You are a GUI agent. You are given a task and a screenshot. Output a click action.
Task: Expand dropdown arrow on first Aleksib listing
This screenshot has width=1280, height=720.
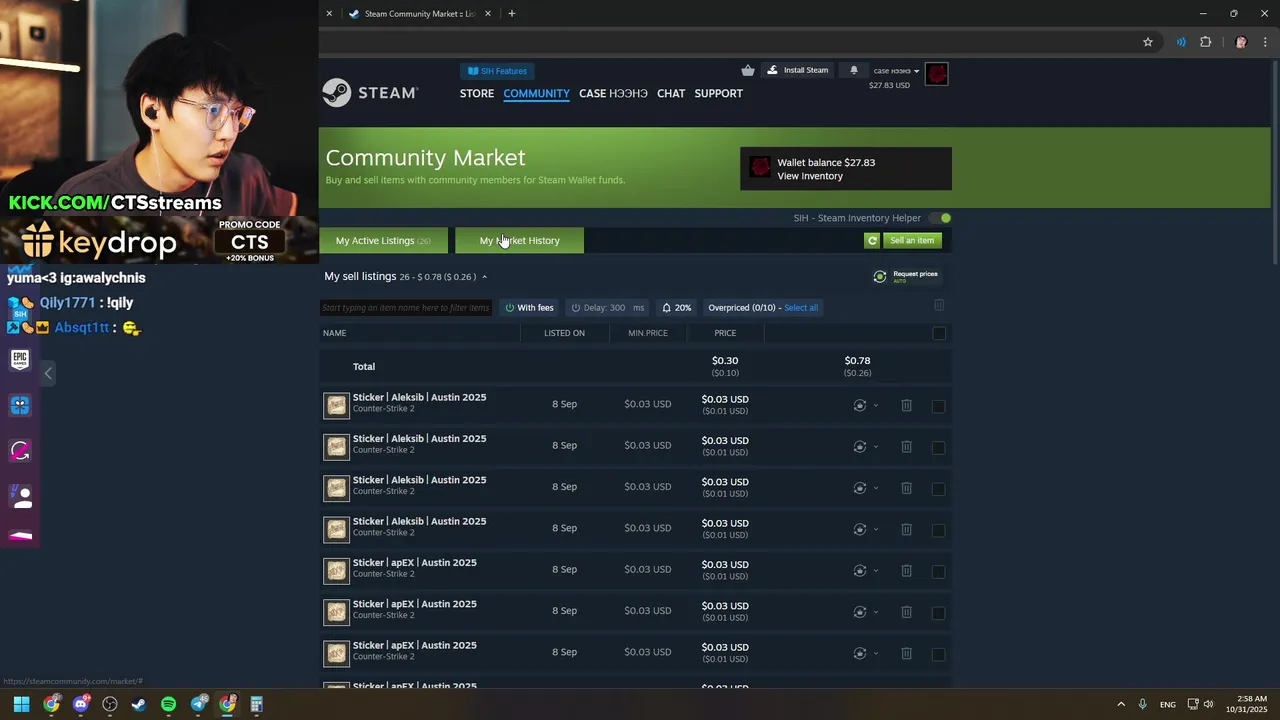875,406
